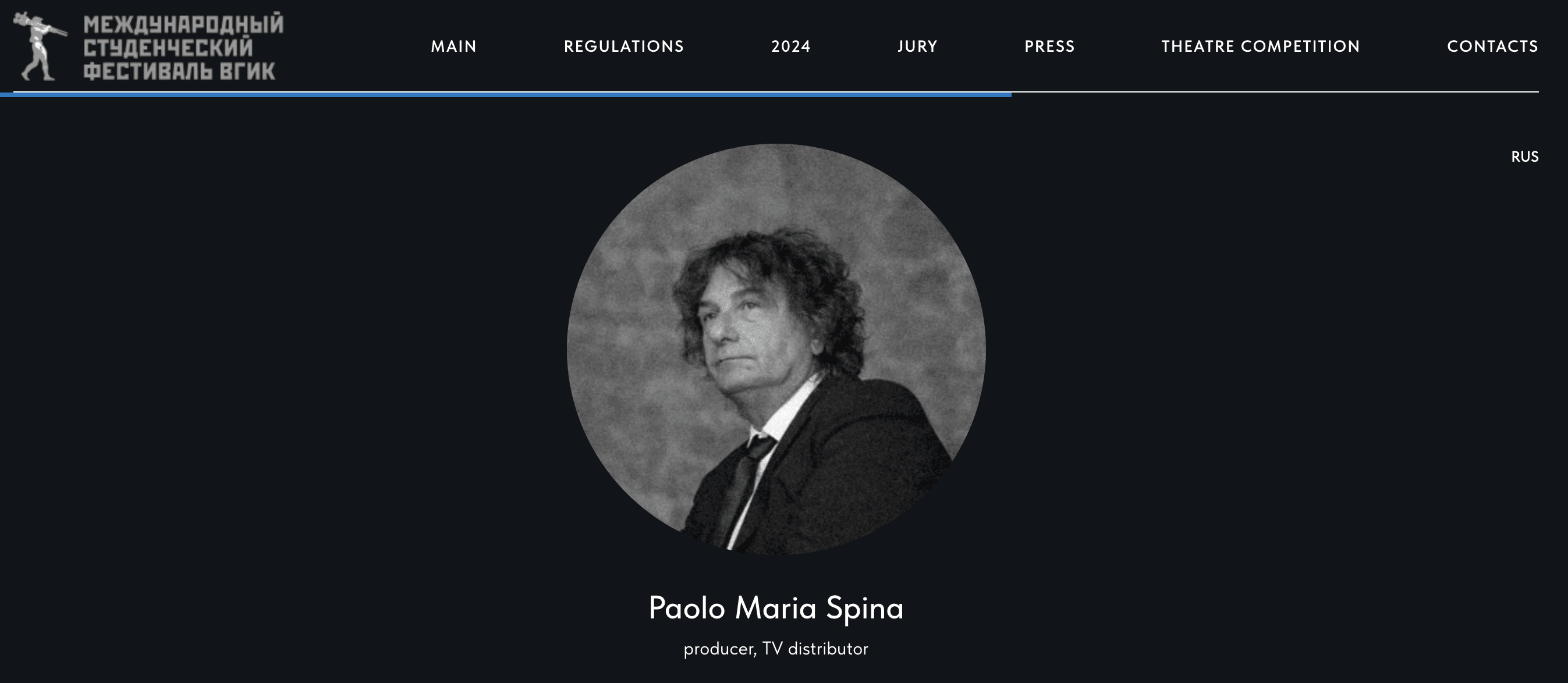Click the white line under the CONTACTS item

(1492, 92)
